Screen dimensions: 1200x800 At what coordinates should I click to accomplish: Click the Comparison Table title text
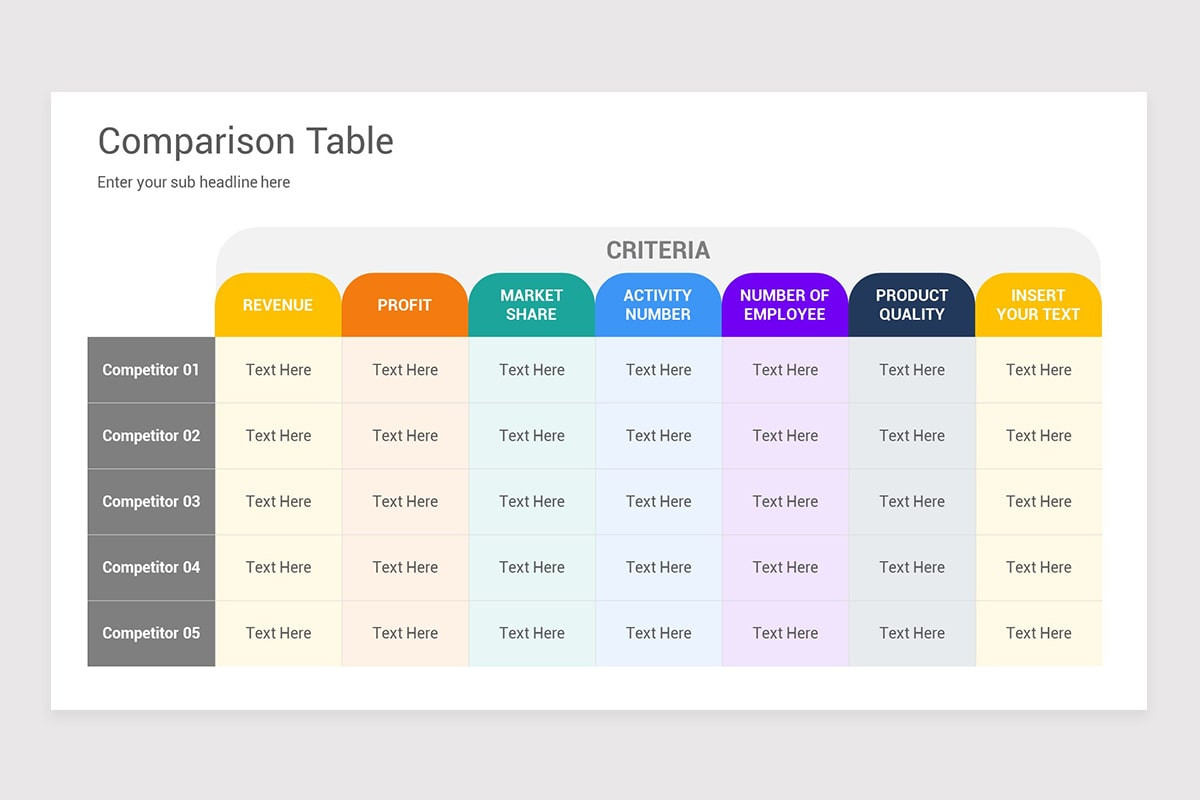[x=245, y=141]
